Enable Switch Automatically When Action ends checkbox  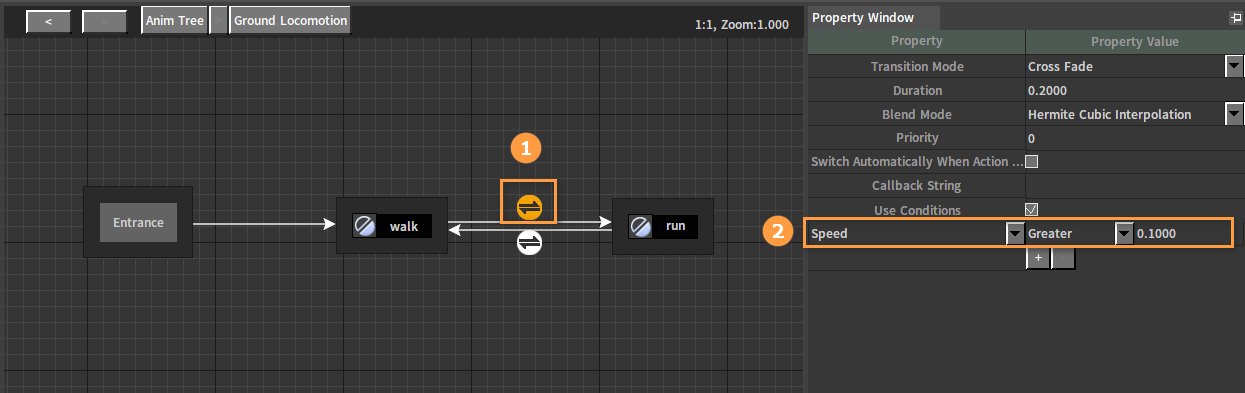(x=1032, y=161)
